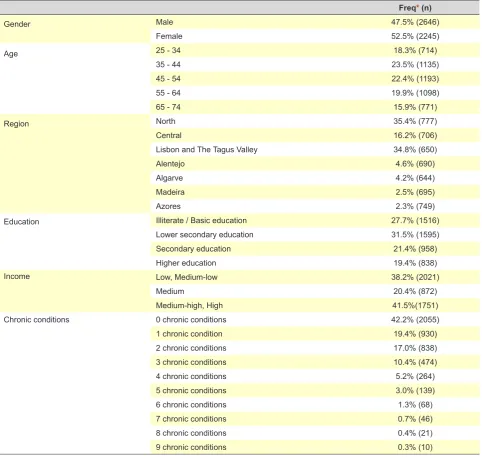Click the value '41.5%(1751)'

coord(415,305)
